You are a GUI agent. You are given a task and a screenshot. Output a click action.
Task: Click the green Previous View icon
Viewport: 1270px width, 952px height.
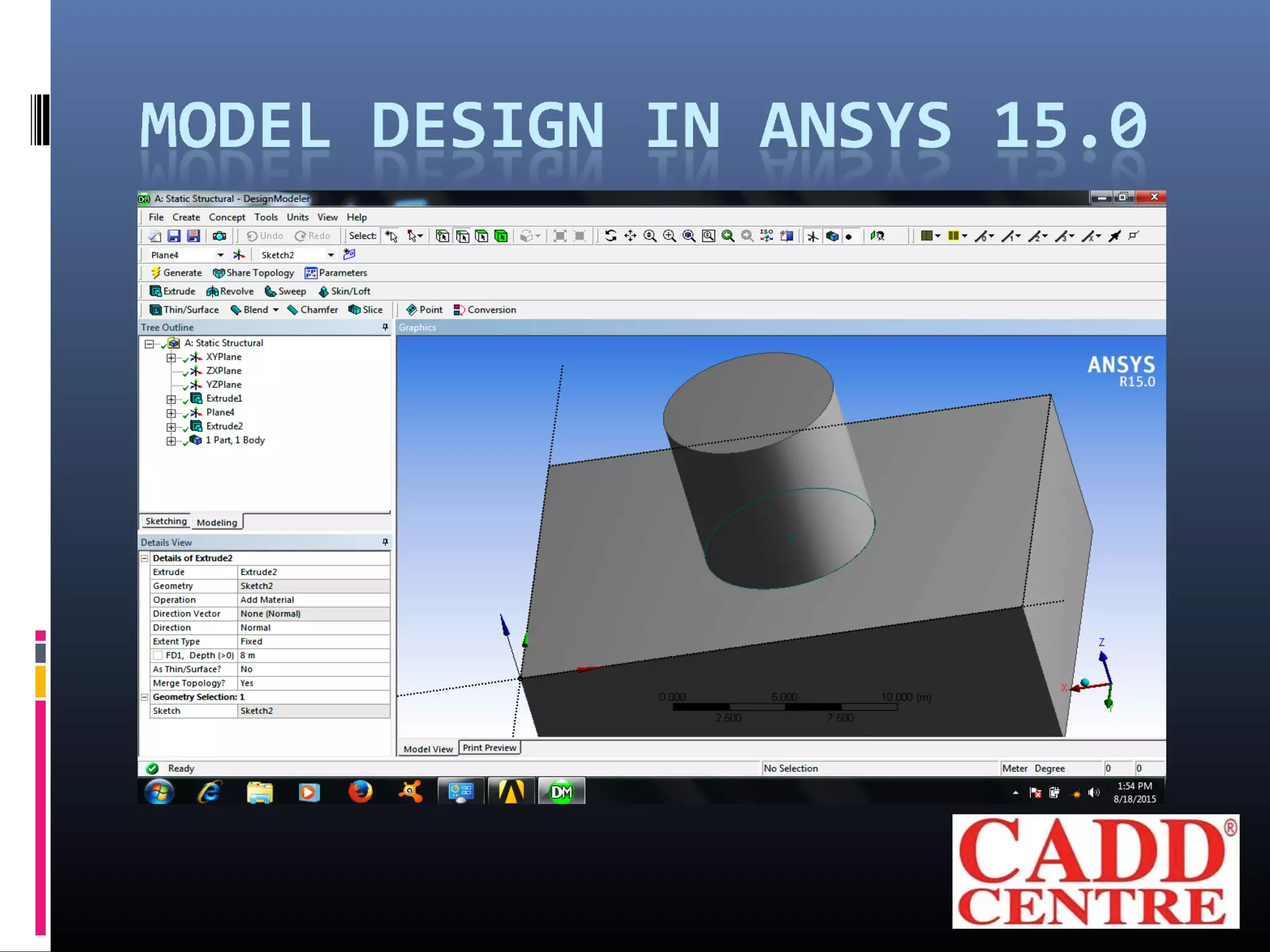pyautogui.click(x=728, y=236)
